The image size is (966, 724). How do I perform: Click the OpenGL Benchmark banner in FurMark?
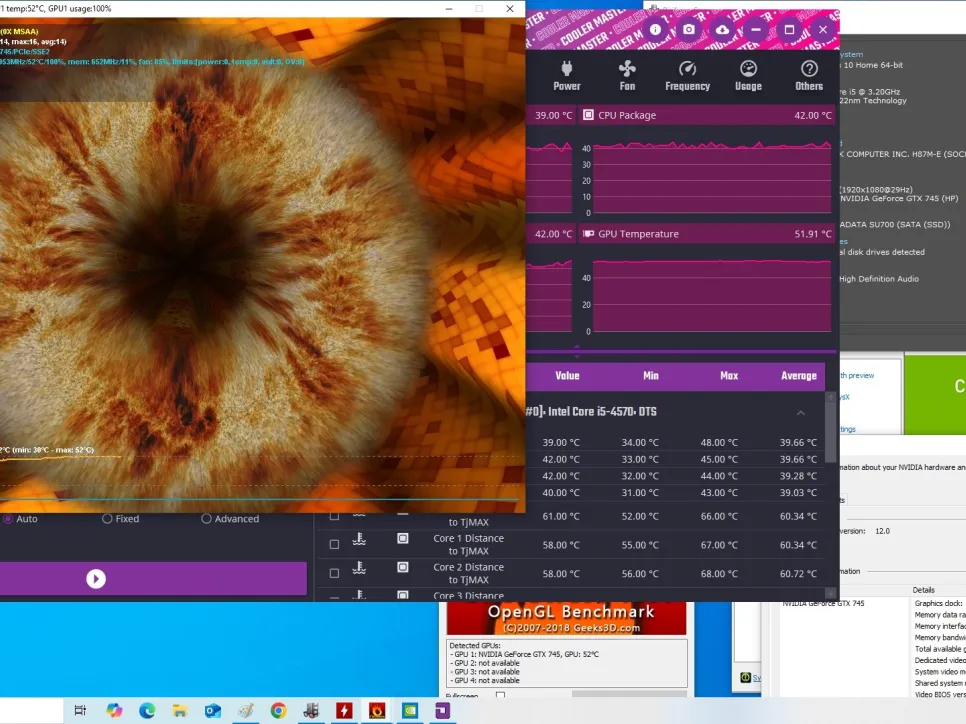click(x=566, y=618)
